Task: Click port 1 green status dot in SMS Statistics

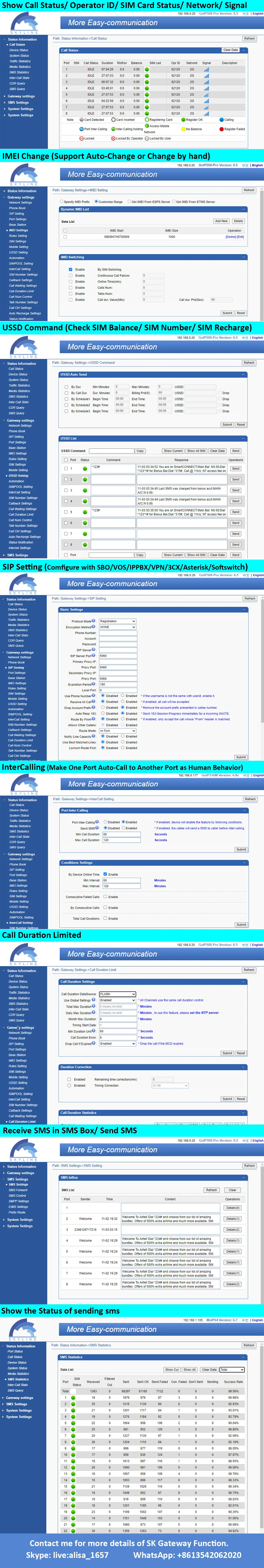Action: tap(73, 1397)
